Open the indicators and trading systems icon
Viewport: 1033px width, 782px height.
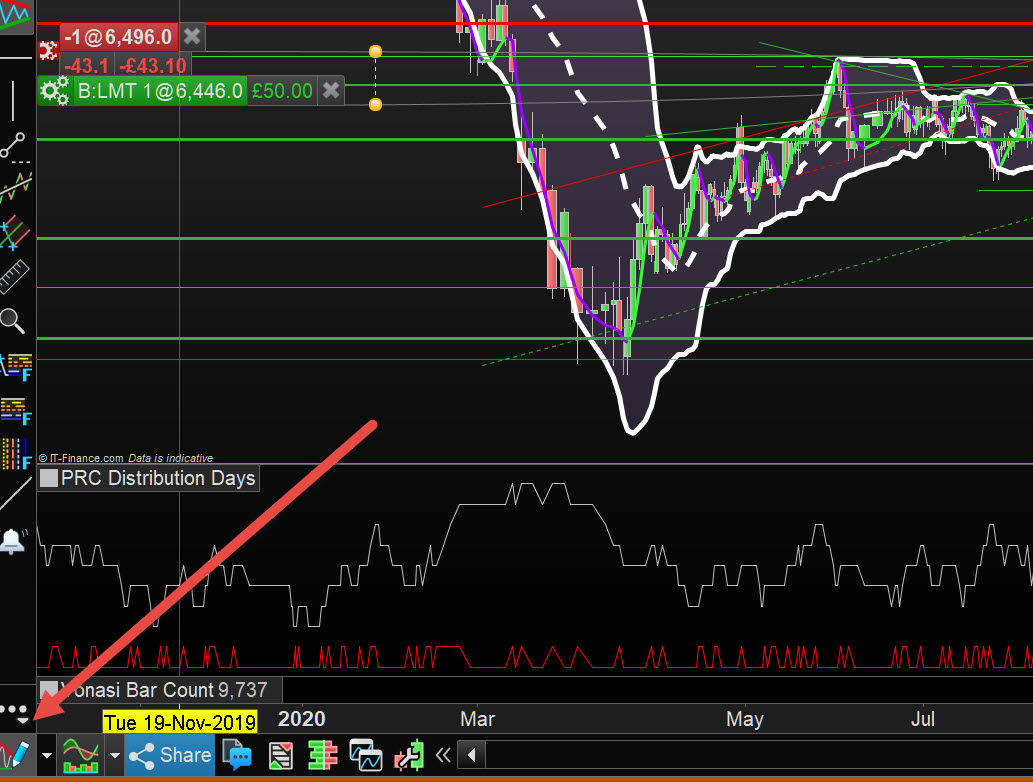80,755
